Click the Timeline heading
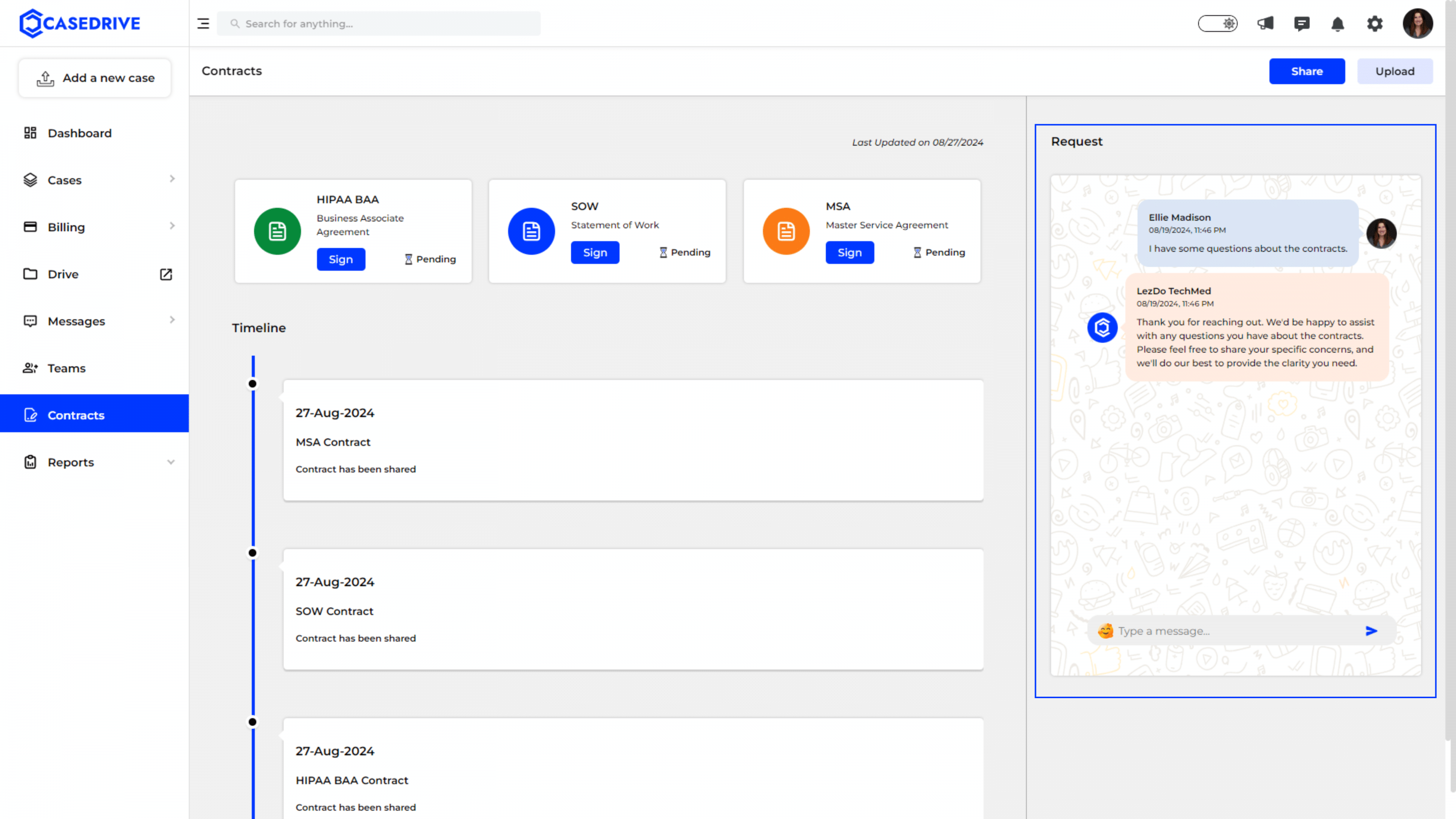 tap(259, 328)
